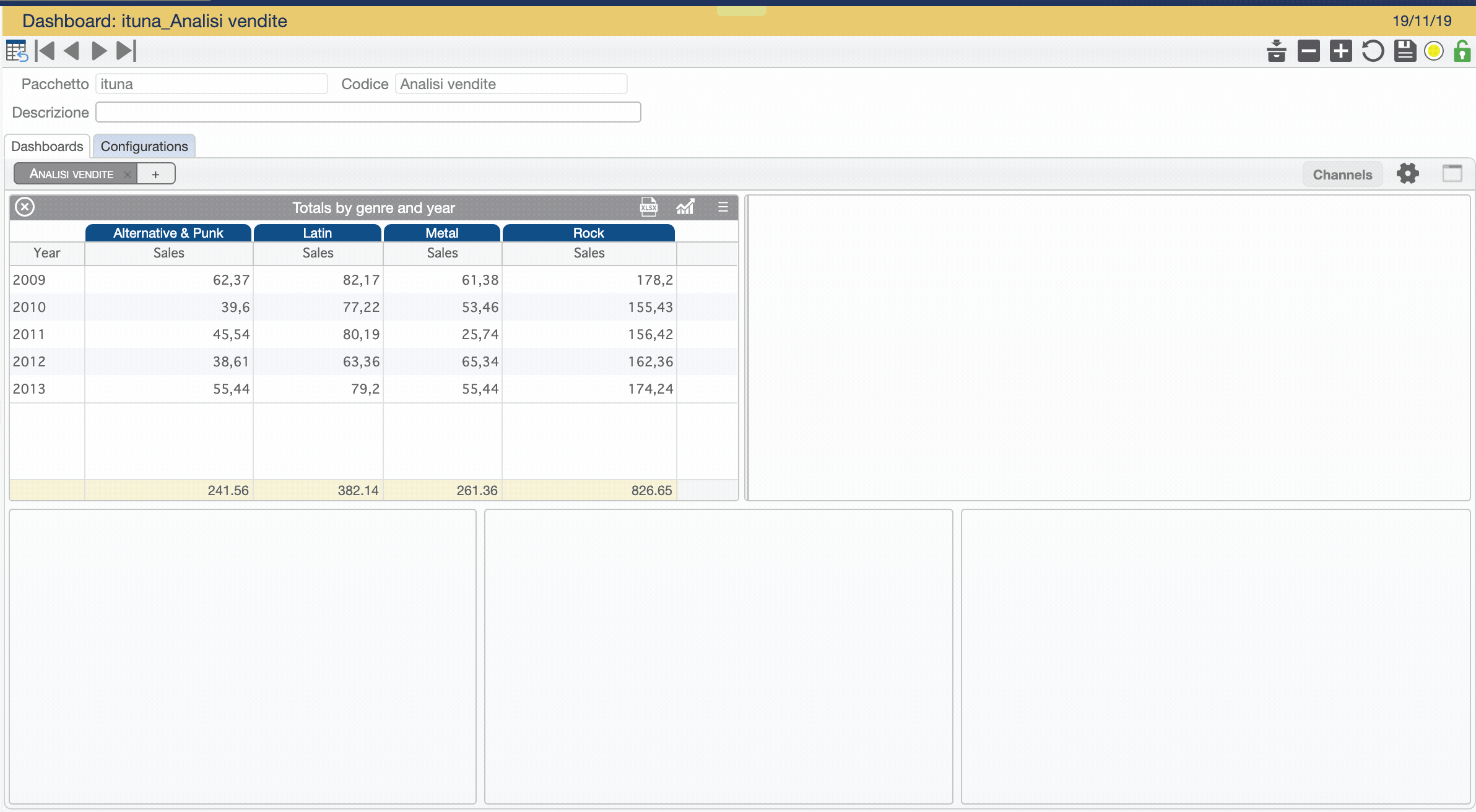Click the Metal column group header

pyautogui.click(x=442, y=233)
